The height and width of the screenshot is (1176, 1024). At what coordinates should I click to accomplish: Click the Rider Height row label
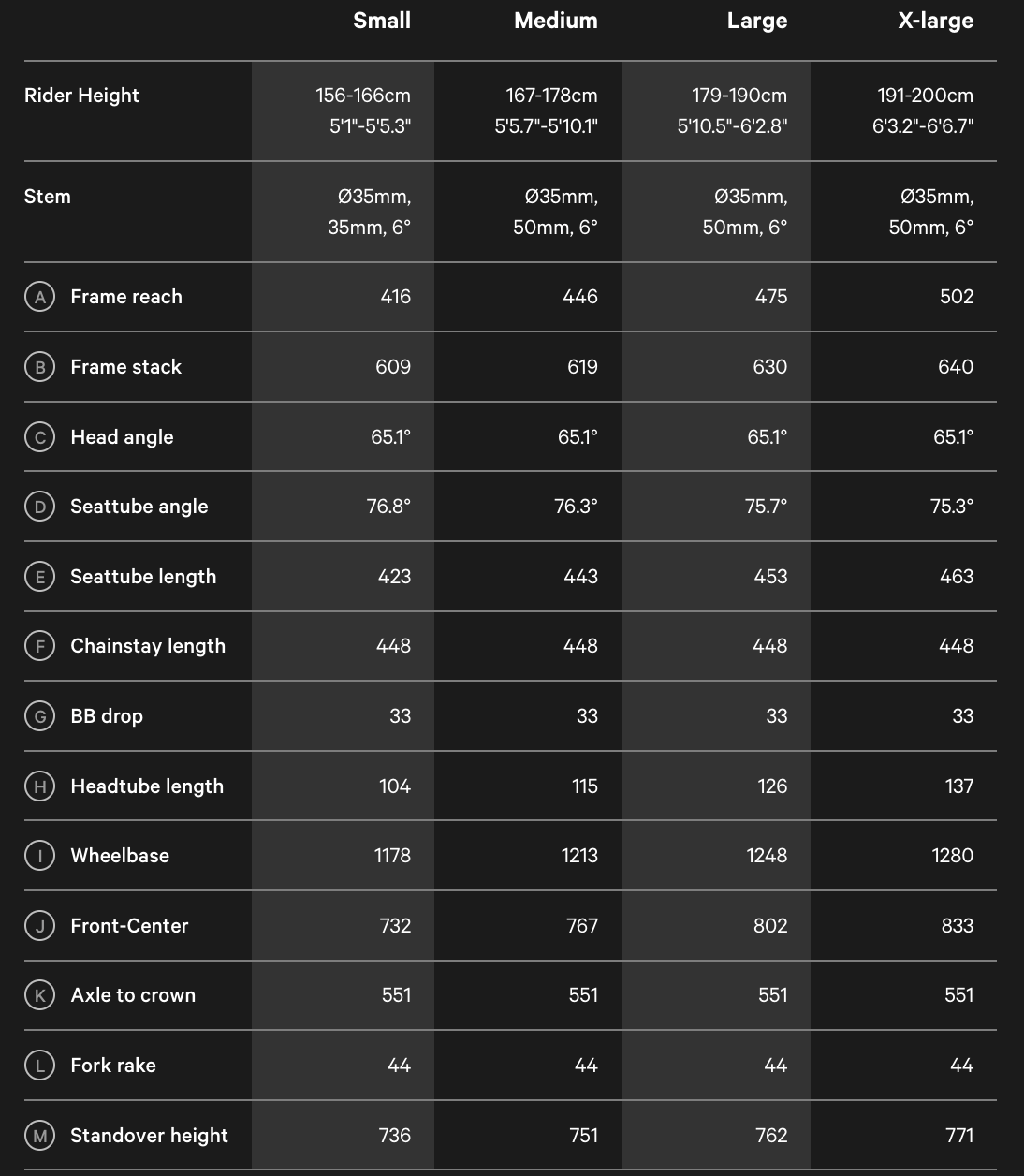81,96
